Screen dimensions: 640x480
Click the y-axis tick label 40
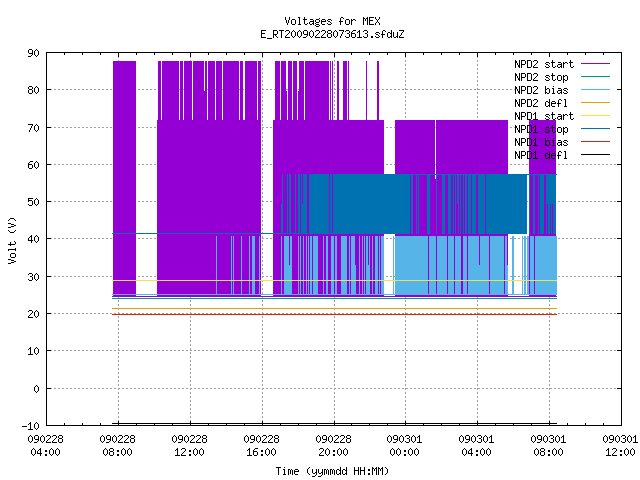pos(33,239)
